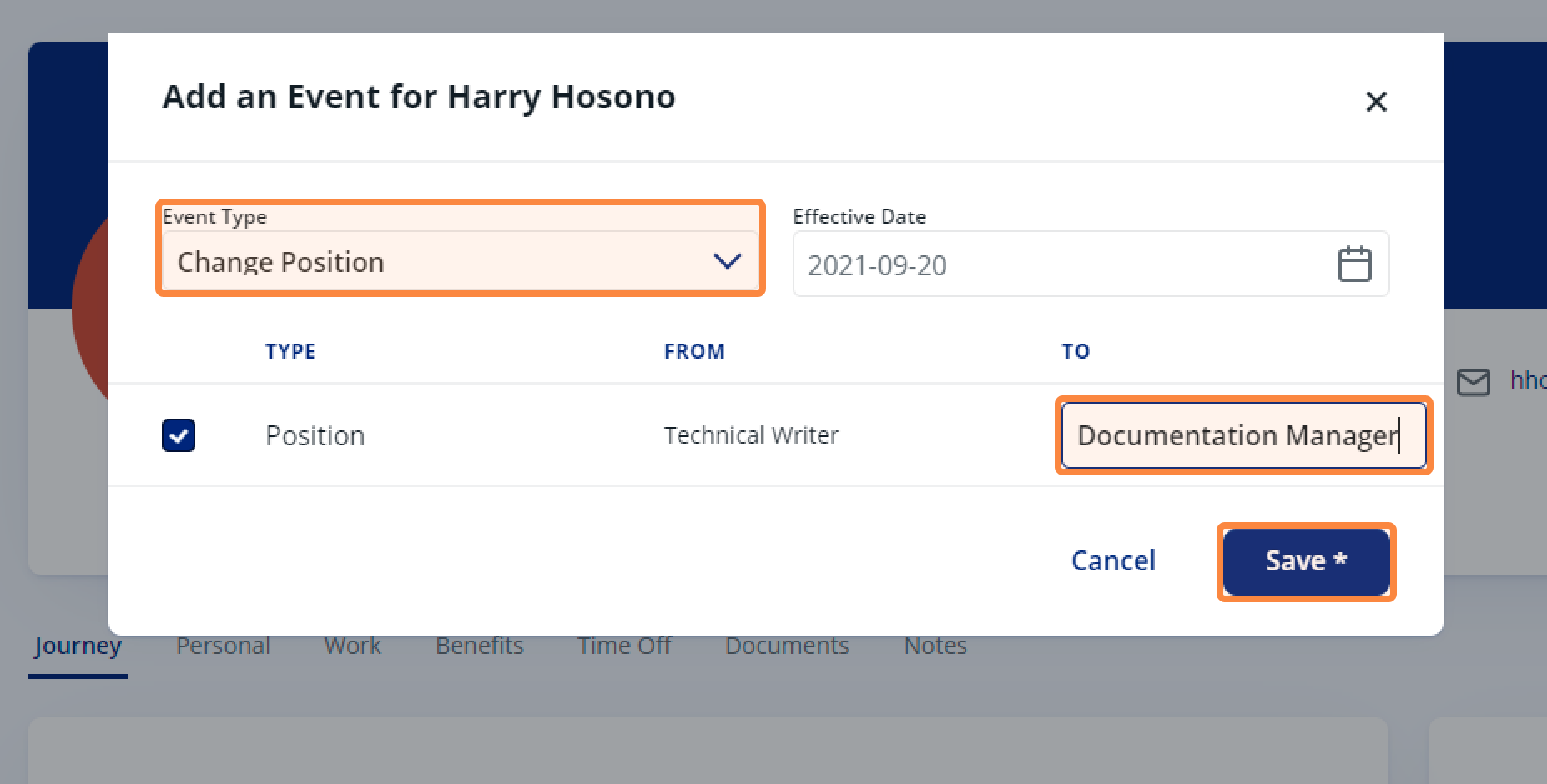The image size is (1547, 784).
Task: Close the Add an Event dialog
Action: 1376,102
